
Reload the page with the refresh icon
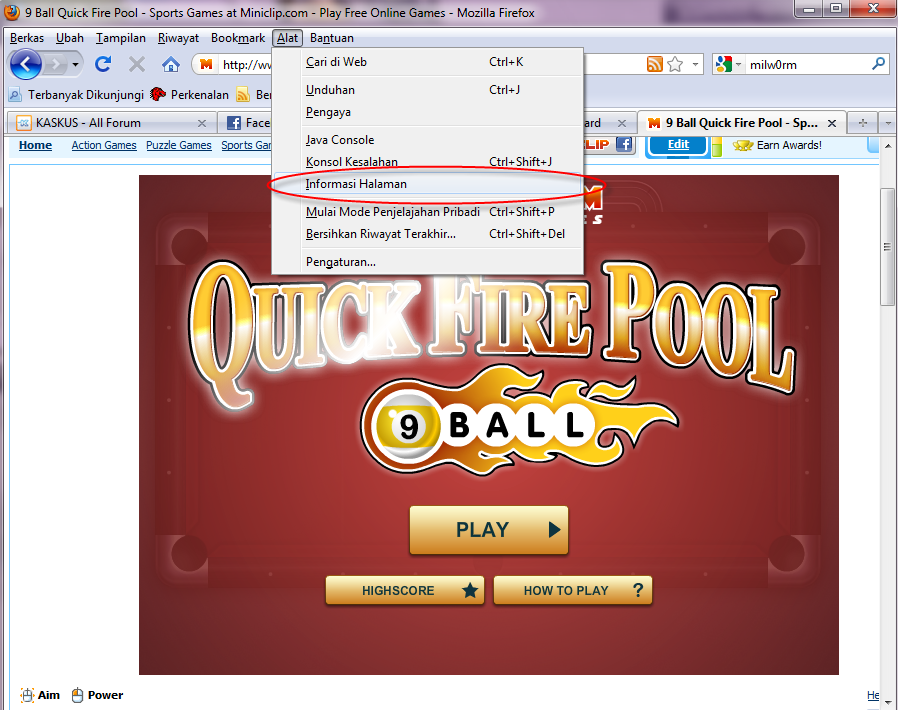tap(103, 64)
